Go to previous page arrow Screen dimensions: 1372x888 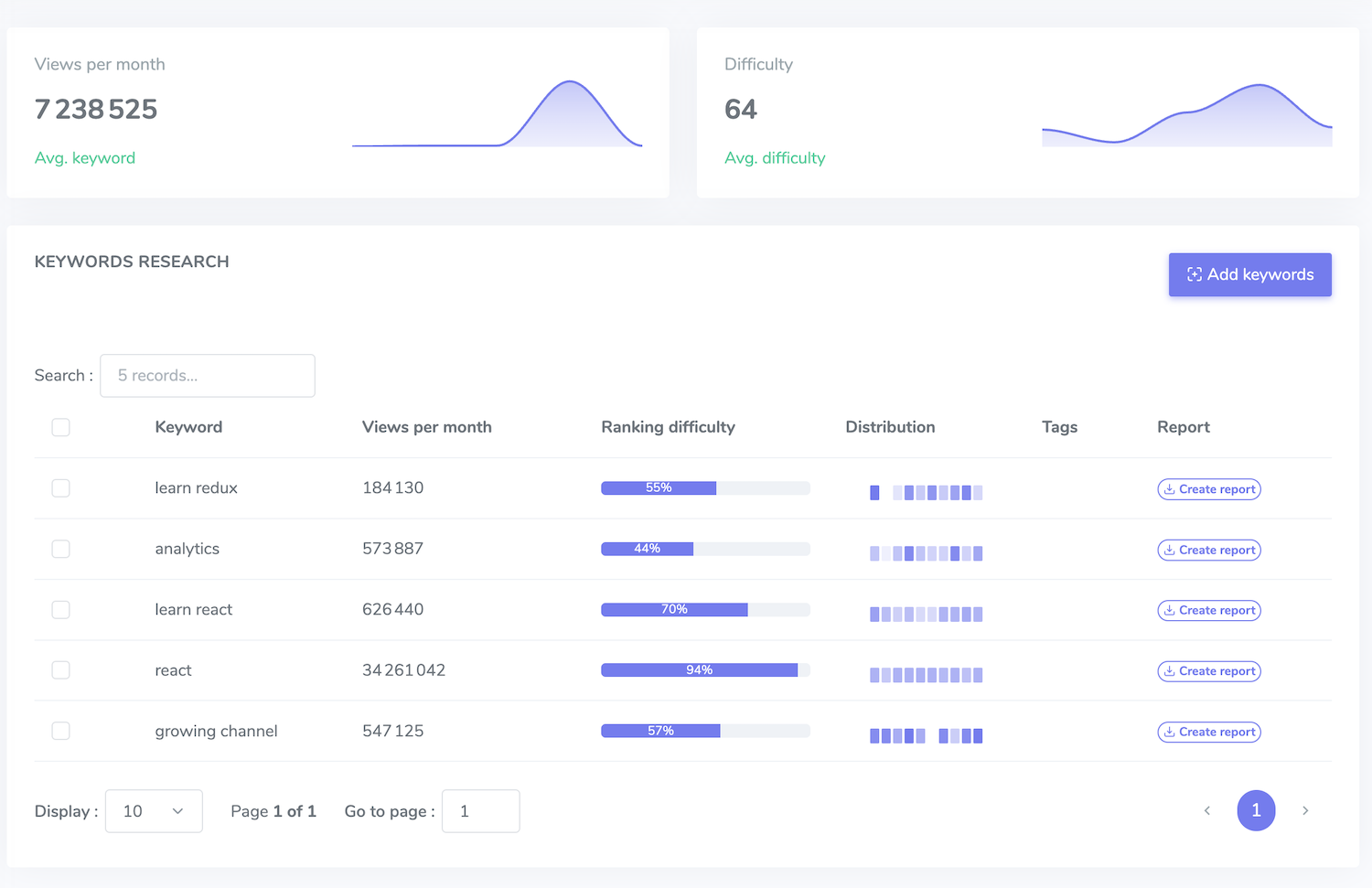(1207, 811)
